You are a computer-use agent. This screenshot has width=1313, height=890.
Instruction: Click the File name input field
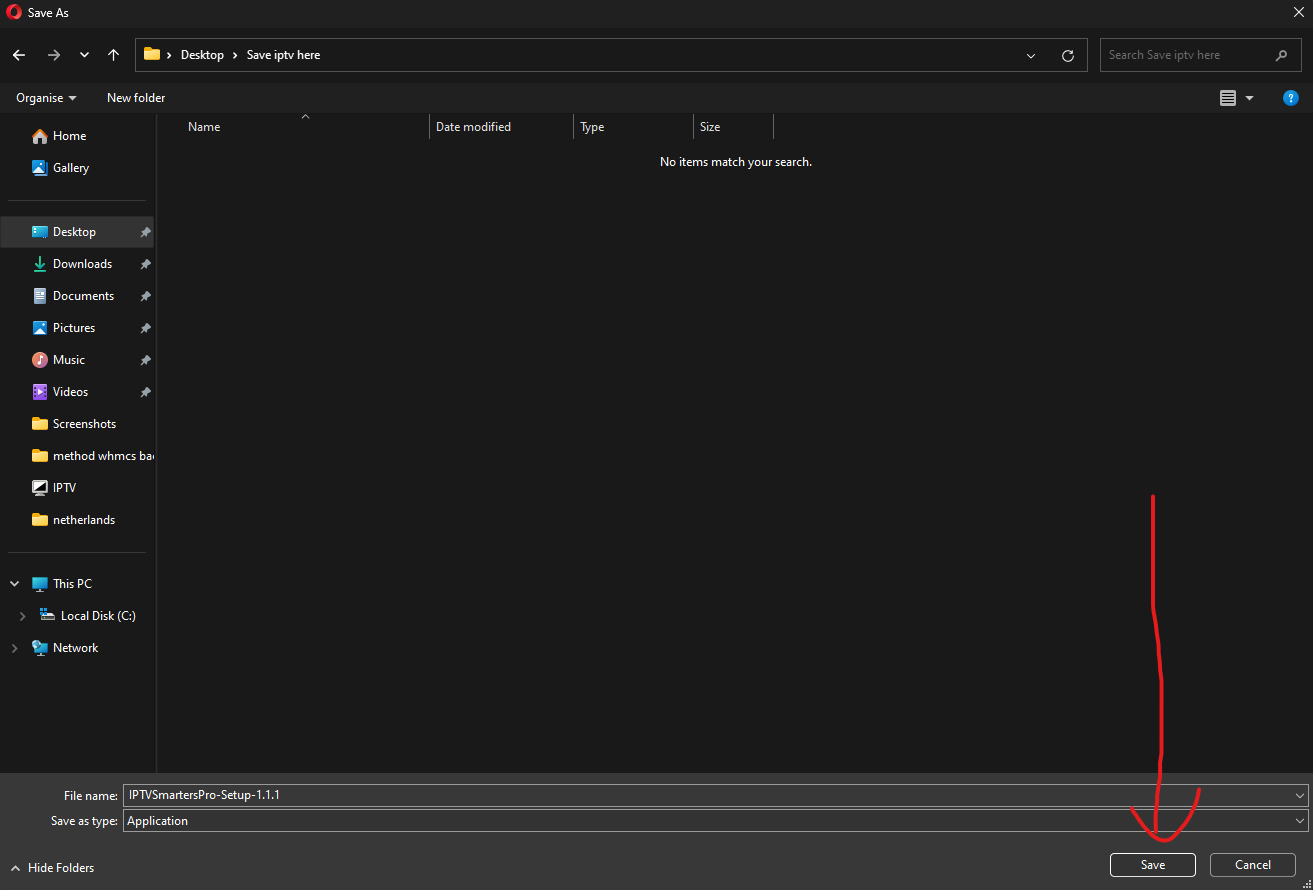tap(700, 795)
